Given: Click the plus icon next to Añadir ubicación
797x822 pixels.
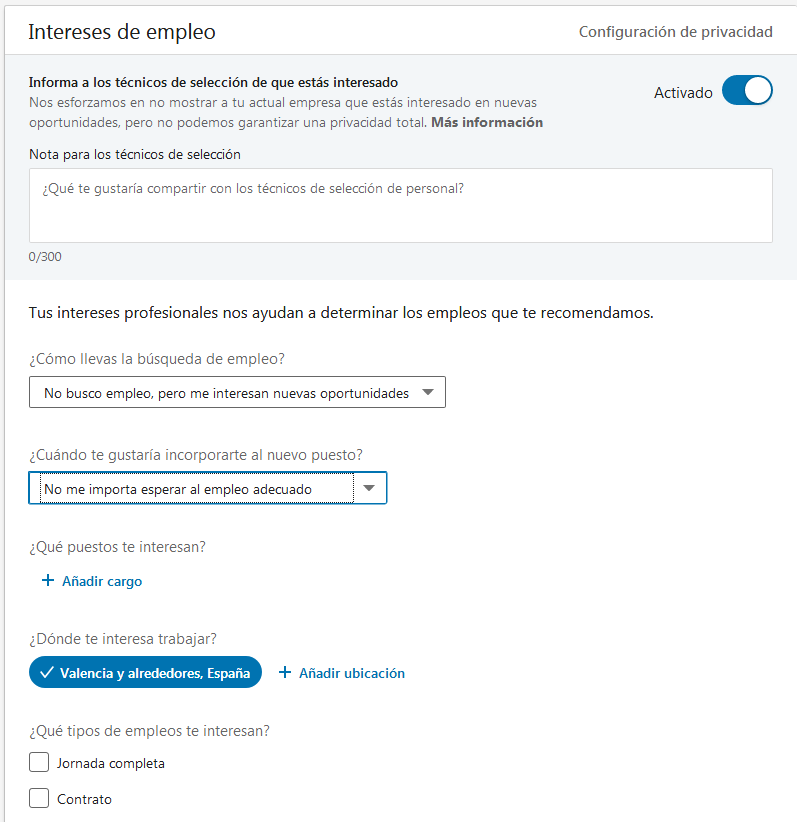Looking at the screenshot, I should [288, 672].
